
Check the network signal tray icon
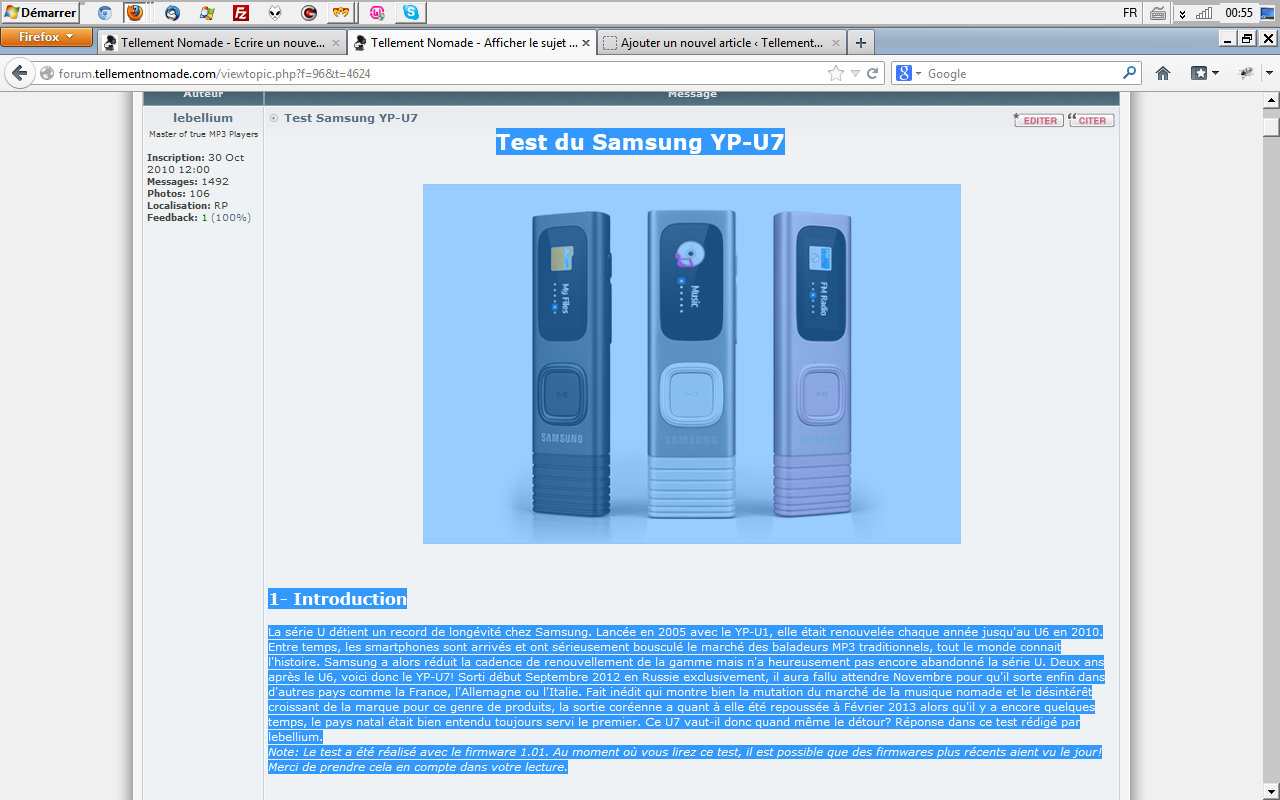1204,13
